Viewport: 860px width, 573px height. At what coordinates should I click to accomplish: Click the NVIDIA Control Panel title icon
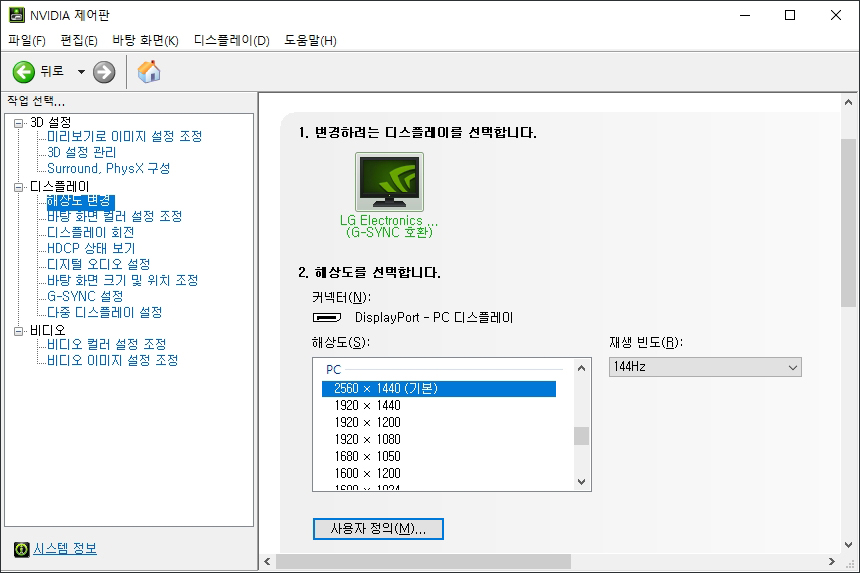[17, 15]
